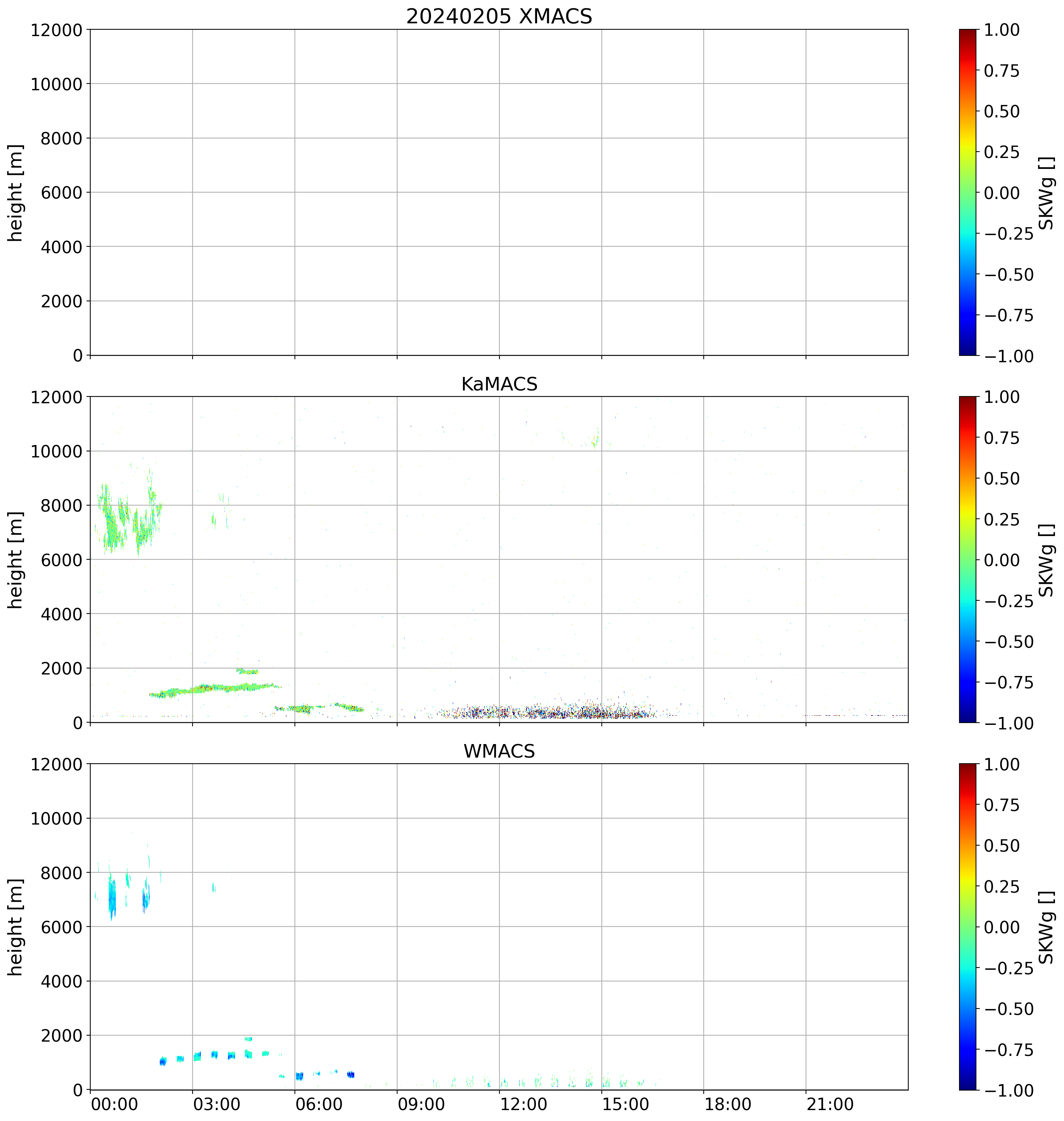Click the KaMACS panel colorbar

pyautogui.click(x=968, y=559)
